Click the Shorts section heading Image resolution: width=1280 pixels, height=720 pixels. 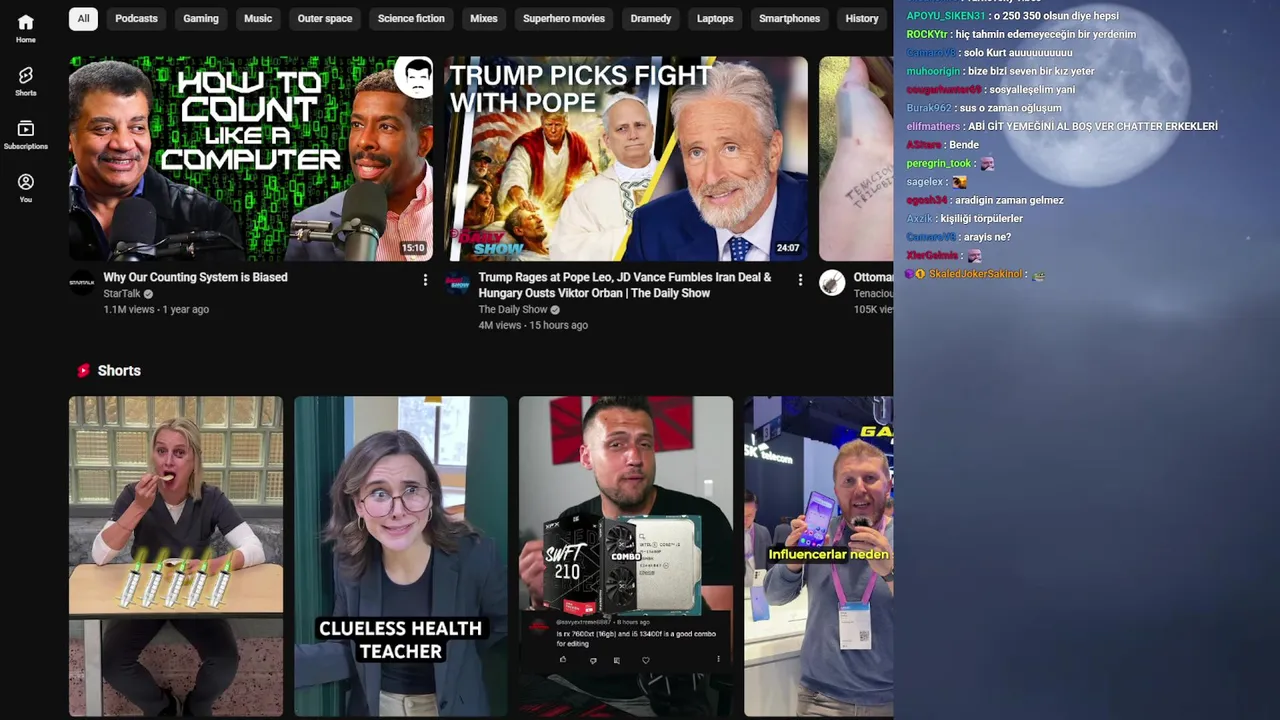[x=119, y=370]
